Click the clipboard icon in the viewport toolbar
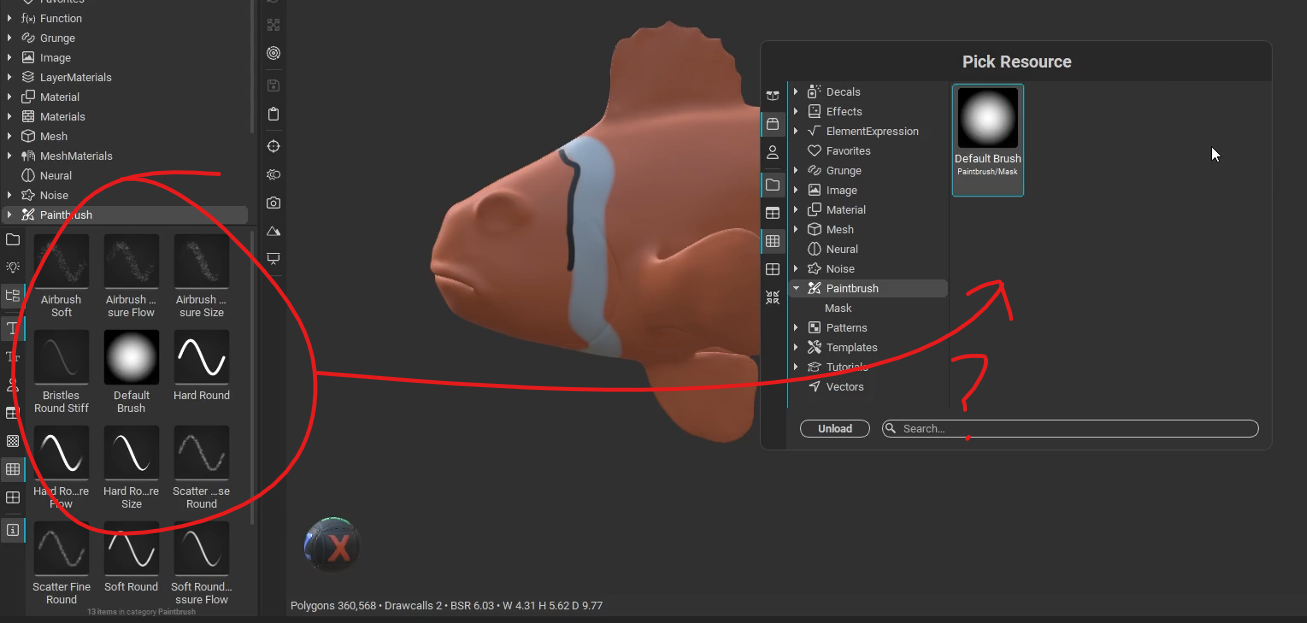The height and width of the screenshot is (623, 1307). [274, 114]
